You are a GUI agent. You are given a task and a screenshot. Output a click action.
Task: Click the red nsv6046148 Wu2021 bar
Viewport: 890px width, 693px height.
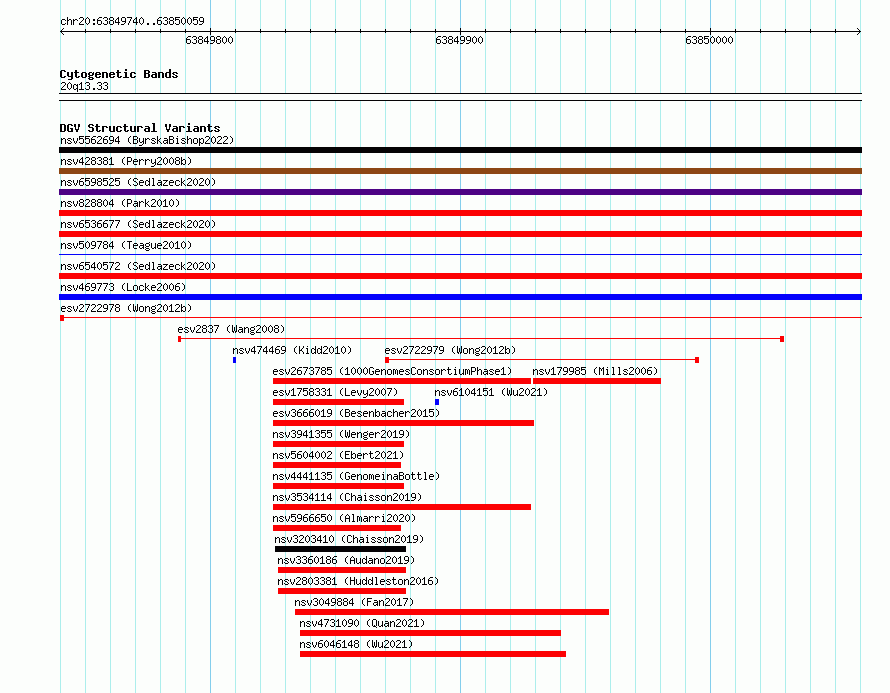click(433, 654)
